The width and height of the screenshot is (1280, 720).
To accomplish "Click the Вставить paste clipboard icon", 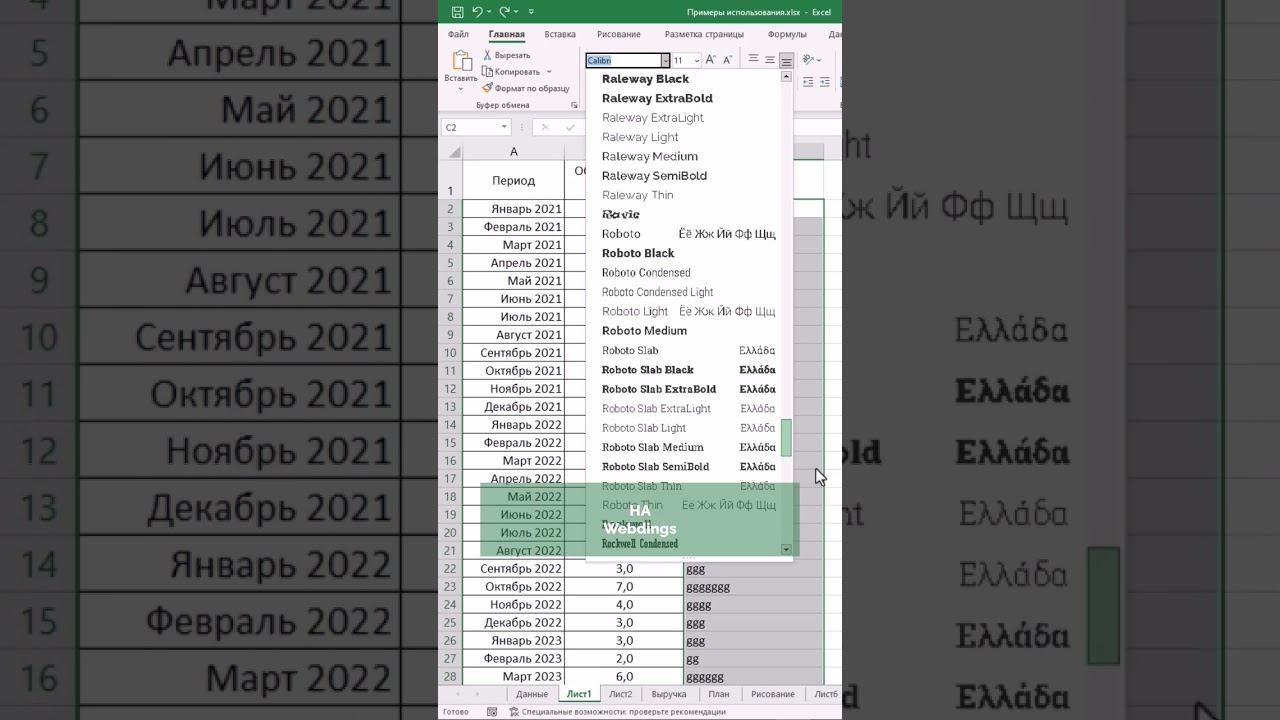I will pyautogui.click(x=461, y=60).
